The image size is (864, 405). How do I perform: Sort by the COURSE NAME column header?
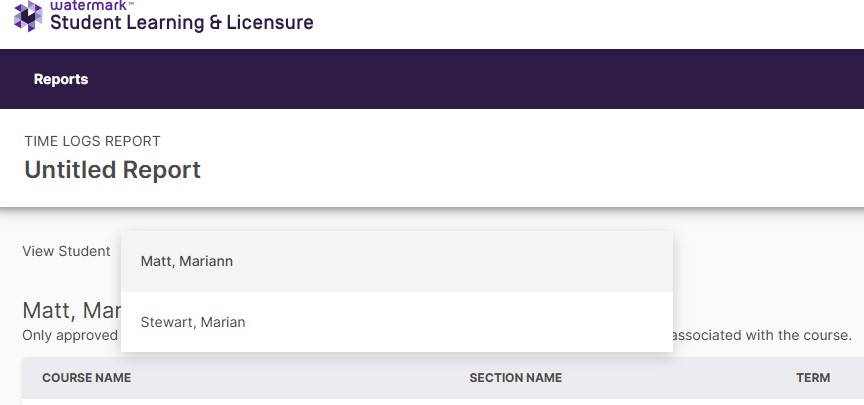86,378
